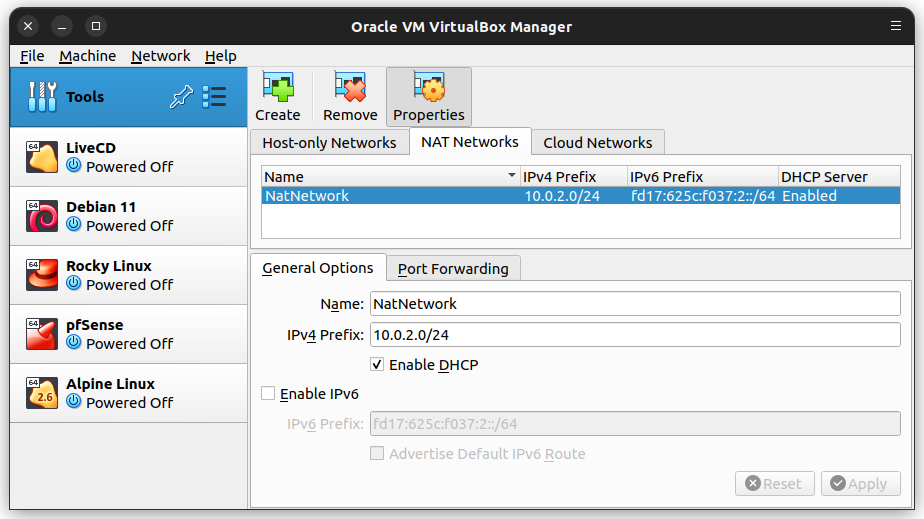Select the General Options tab
The width and height of the screenshot is (924, 519).
click(318, 268)
